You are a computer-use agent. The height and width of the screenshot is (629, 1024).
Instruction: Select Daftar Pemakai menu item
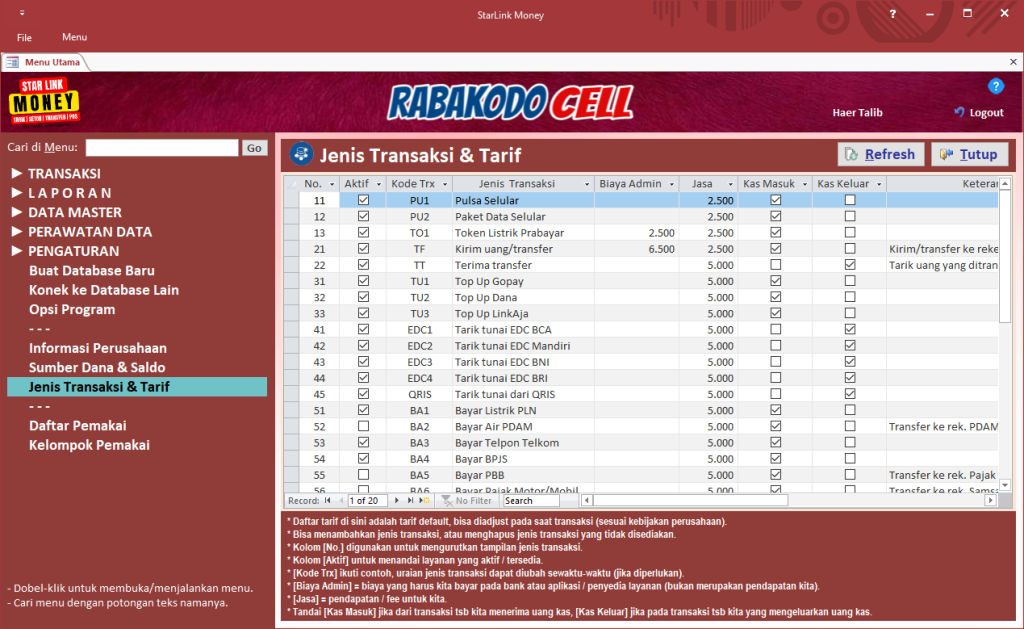click(77, 426)
